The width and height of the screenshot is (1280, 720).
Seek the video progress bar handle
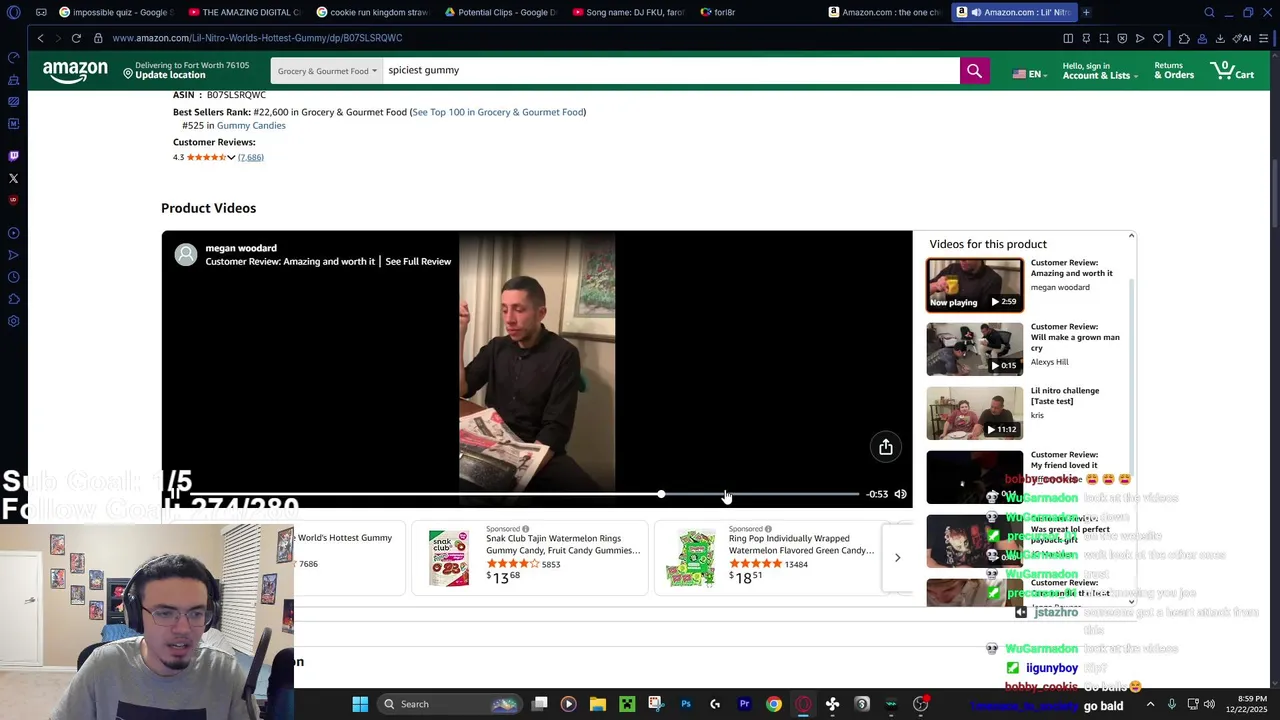[661, 494]
